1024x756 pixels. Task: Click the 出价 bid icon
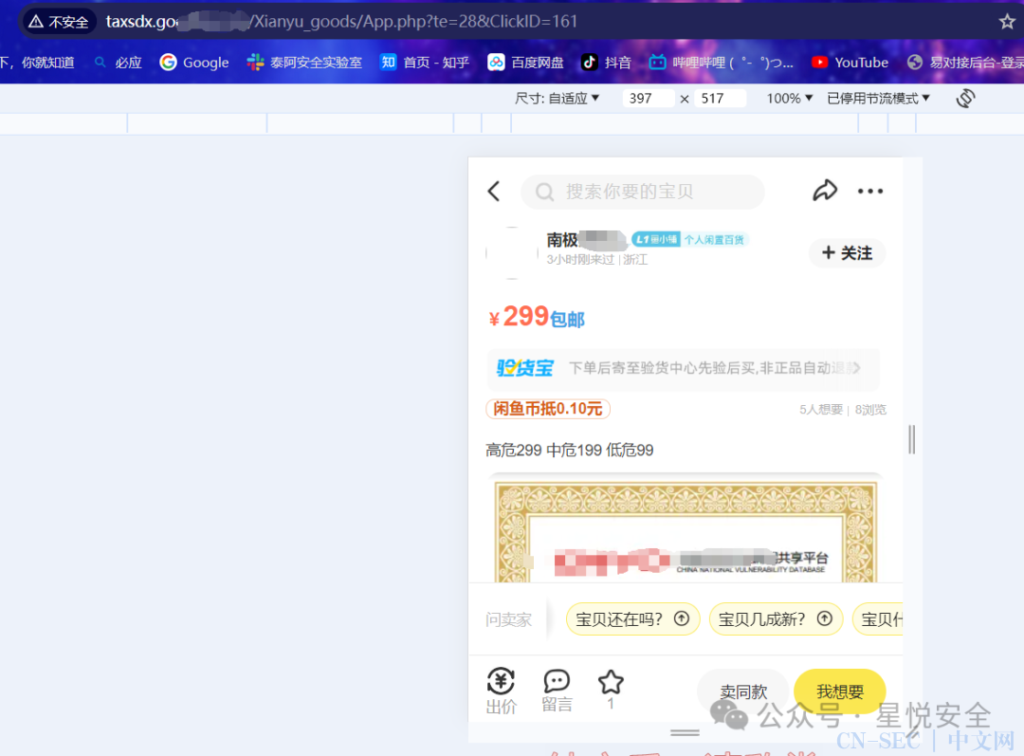point(501,691)
